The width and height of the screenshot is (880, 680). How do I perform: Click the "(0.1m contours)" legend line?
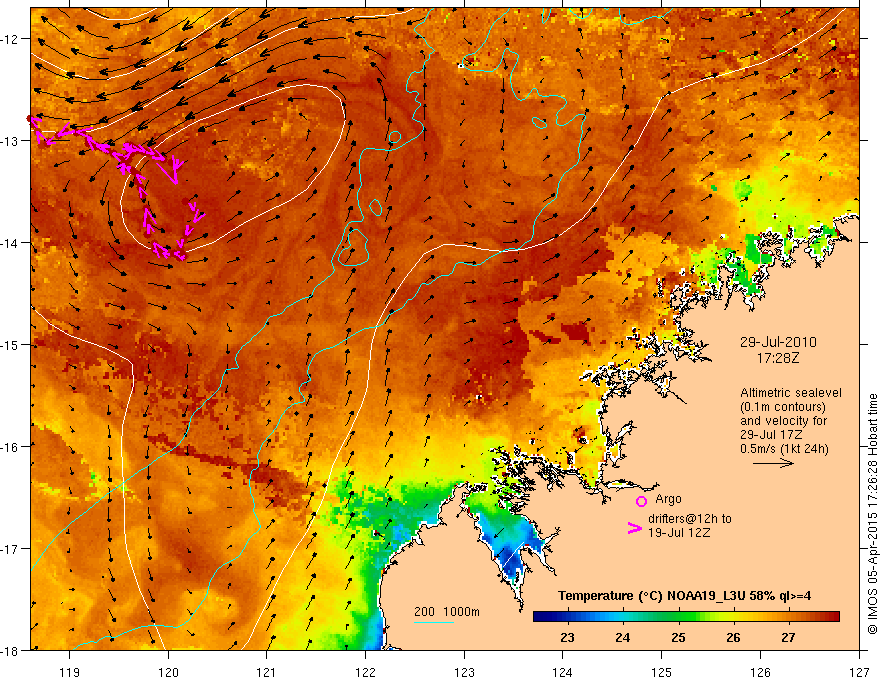click(783, 407)
